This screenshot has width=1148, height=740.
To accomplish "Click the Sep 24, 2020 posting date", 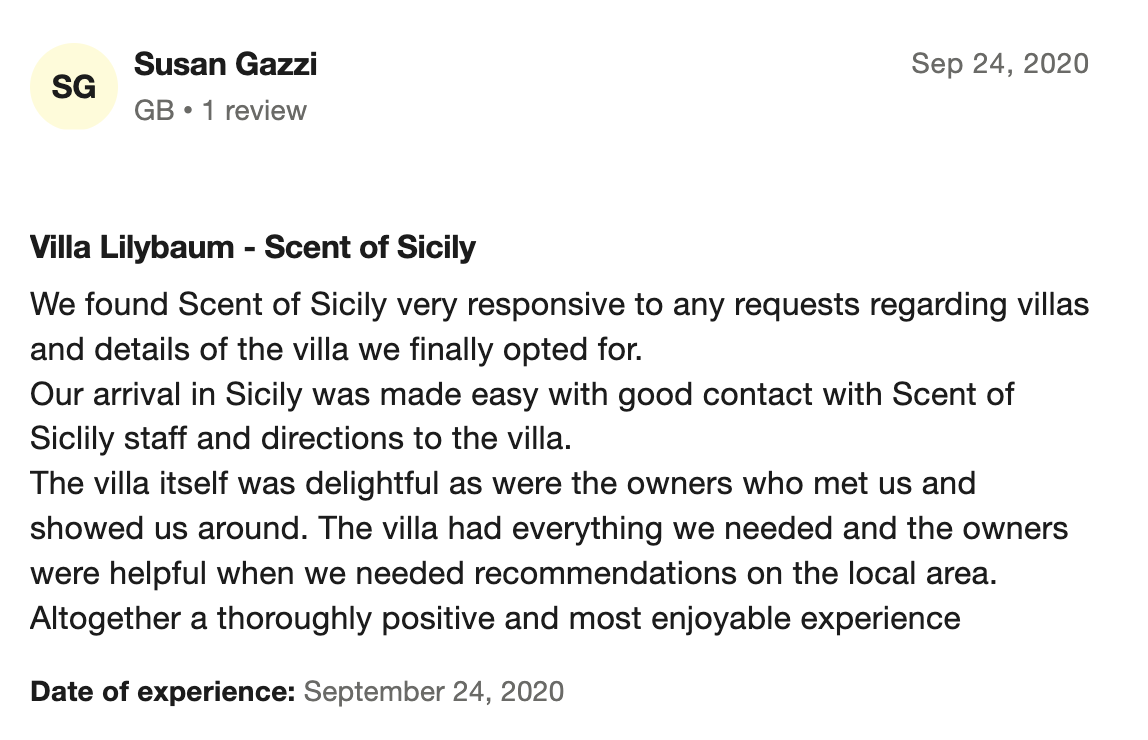I will pyautogui.click(x=999, y=64).
